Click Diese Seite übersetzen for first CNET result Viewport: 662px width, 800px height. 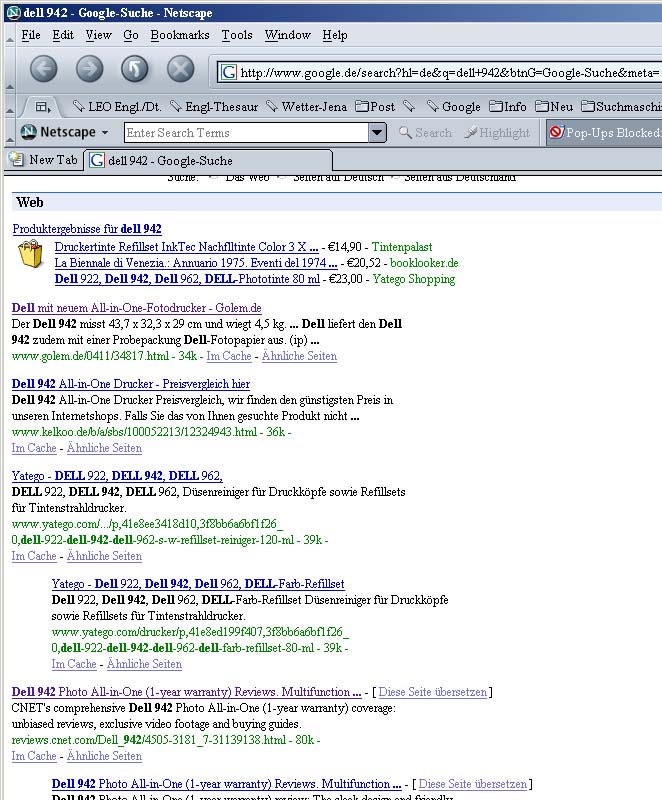point(433,692)
